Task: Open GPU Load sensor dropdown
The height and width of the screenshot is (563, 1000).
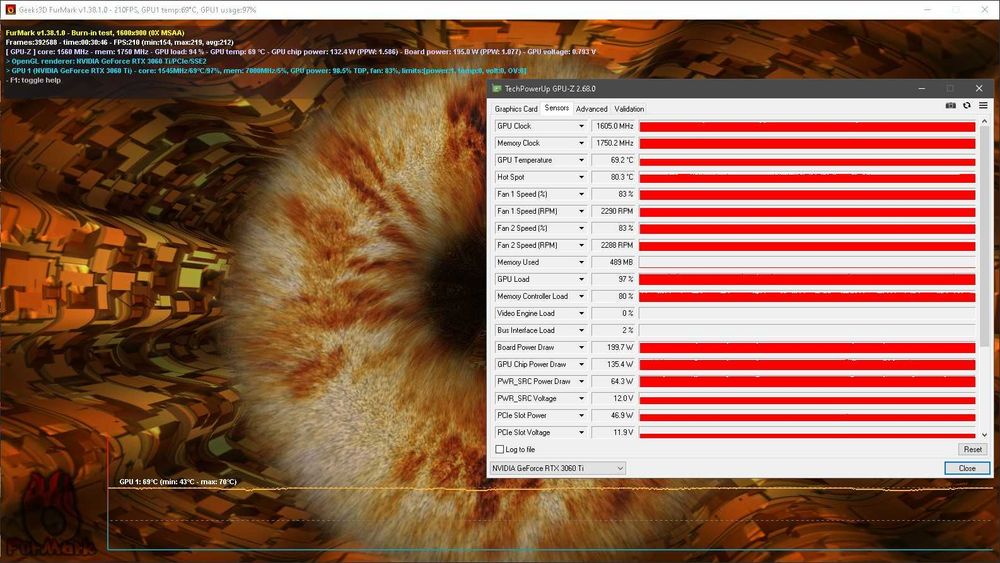Action: [581, 279]
